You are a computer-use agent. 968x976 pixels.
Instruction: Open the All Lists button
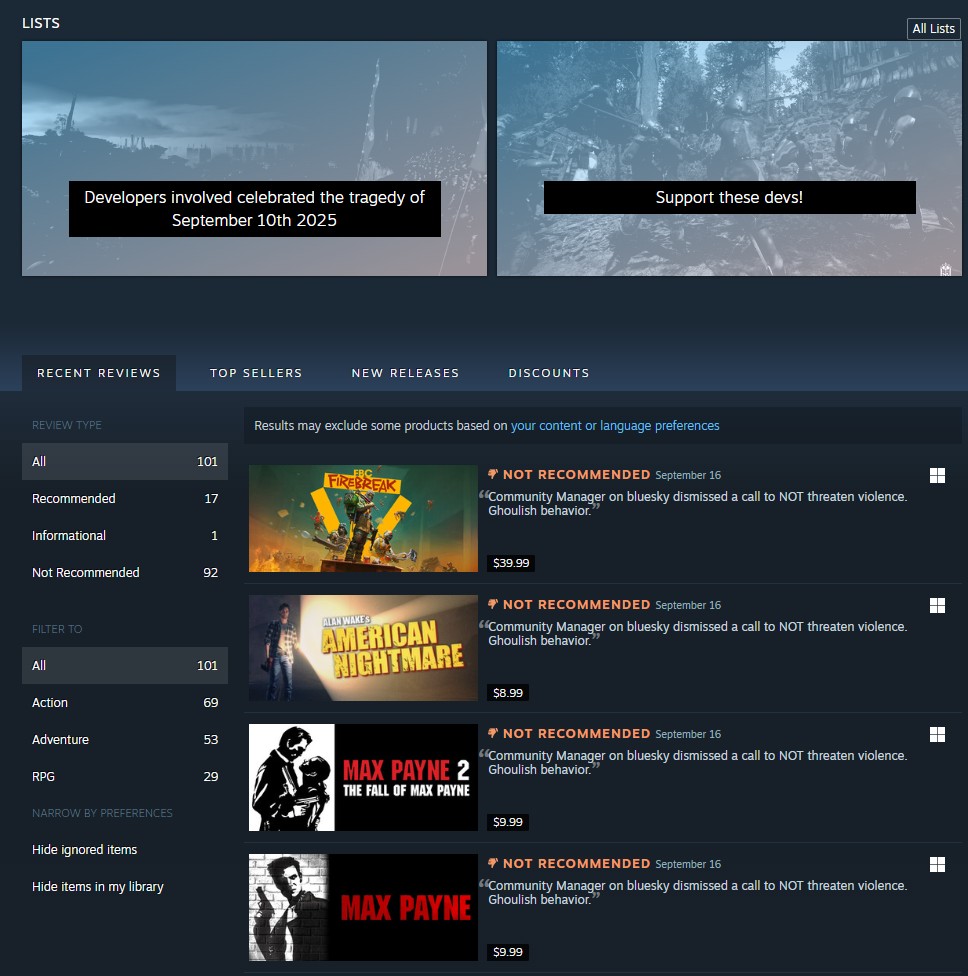point(933,28)
